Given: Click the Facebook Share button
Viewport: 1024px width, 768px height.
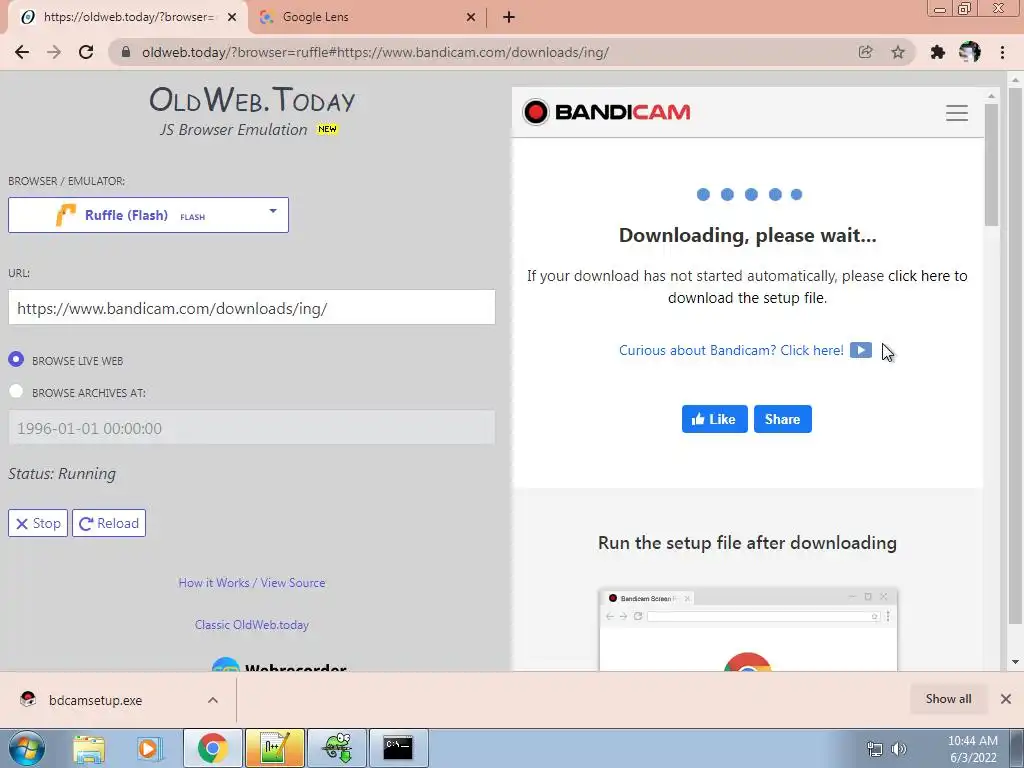Looking at the screenshot, I should pyautogui.click(x=782, y=419).
